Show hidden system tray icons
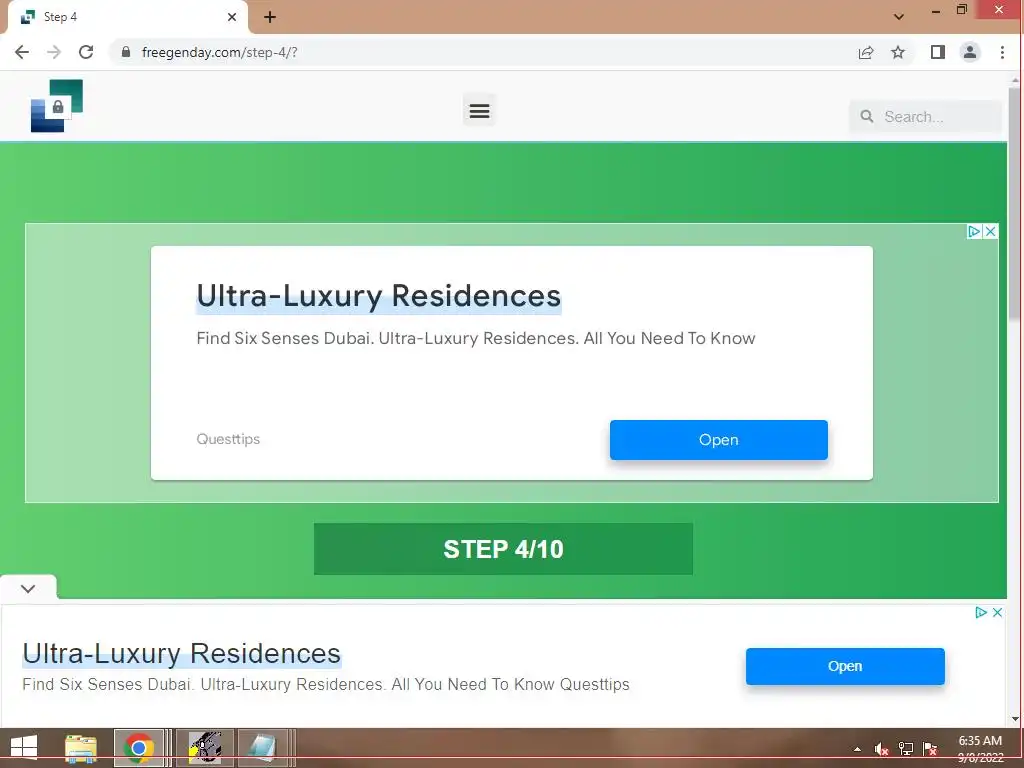This screenshot has height=768, width=1024. pos(857,749)
